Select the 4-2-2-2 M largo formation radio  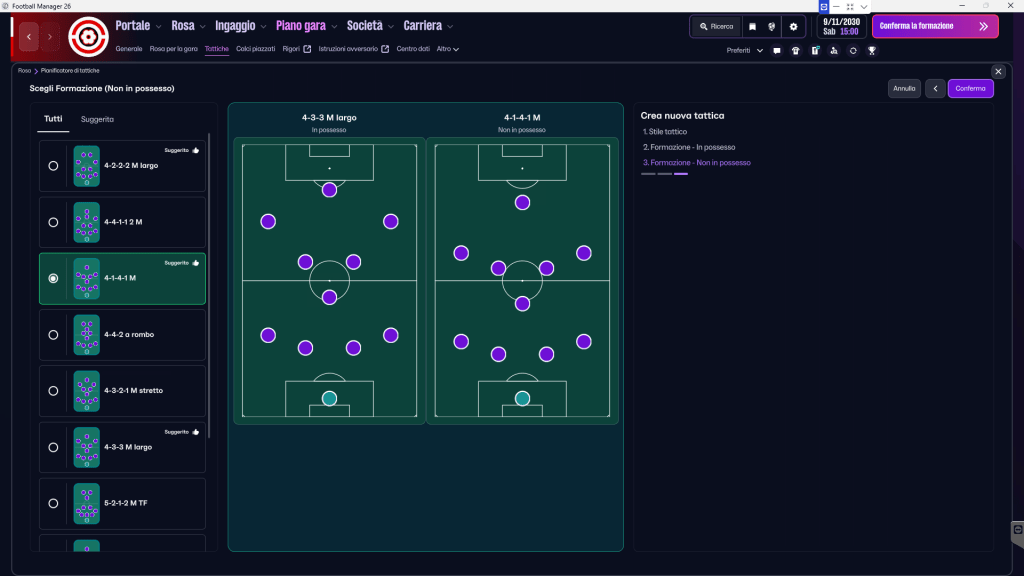[x=53, y=166]
